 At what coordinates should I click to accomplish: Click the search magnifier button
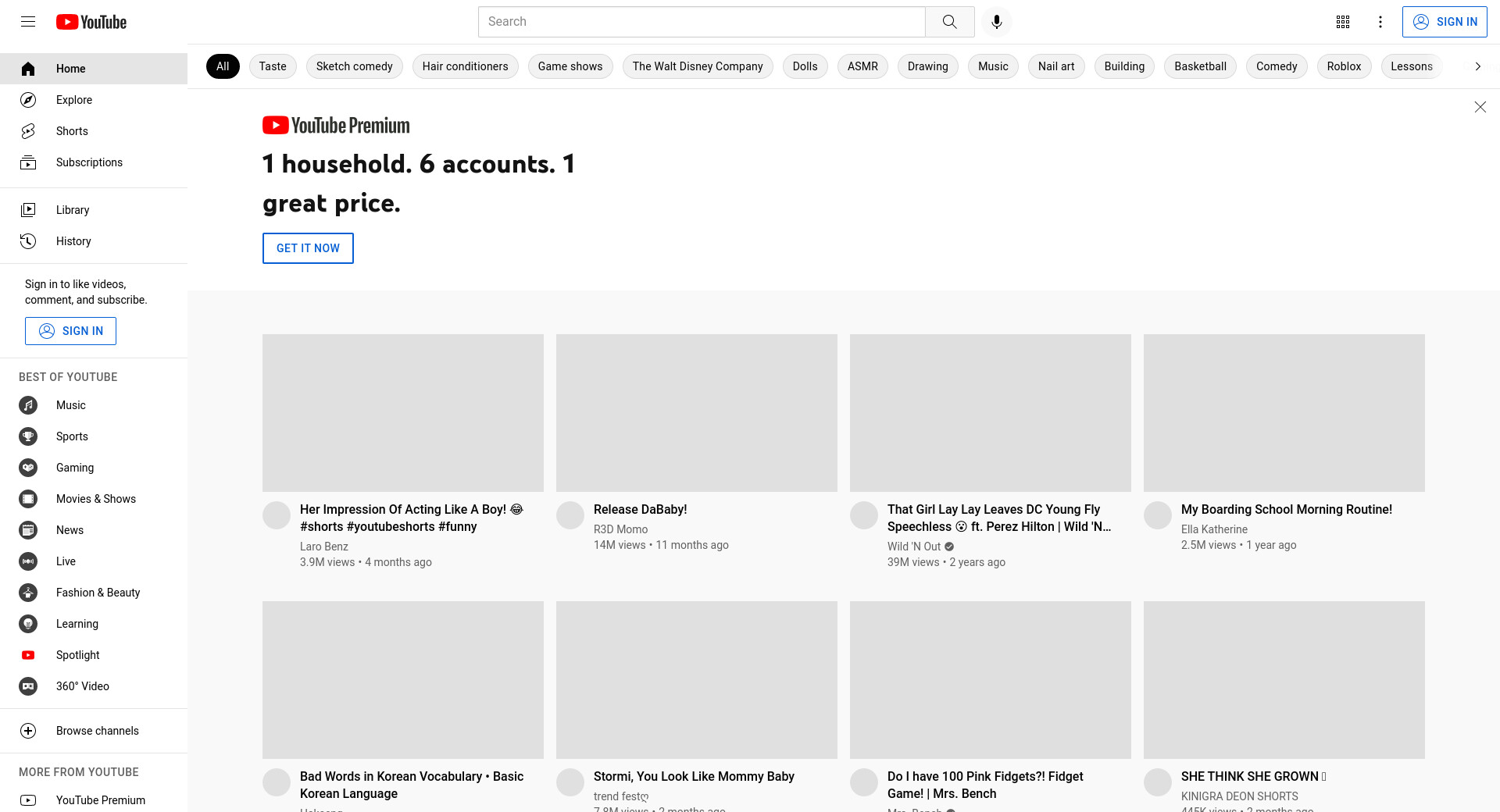click(949, 22)
